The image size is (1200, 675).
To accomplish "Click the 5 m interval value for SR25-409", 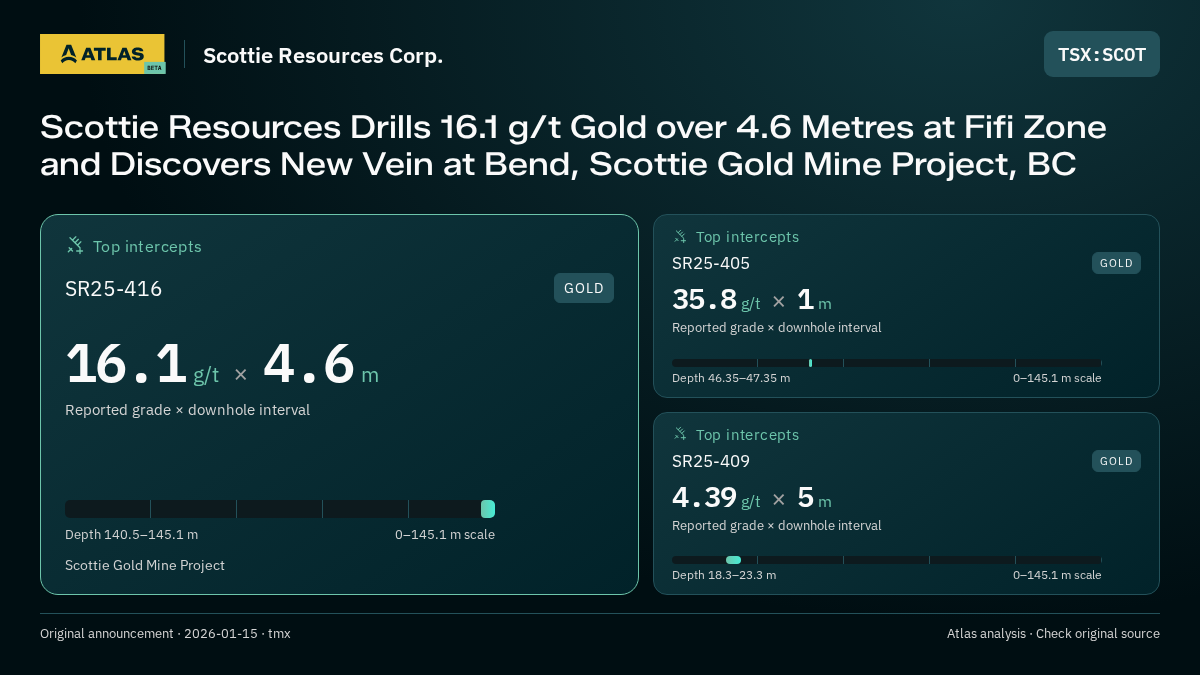I will tap(814, 497).
